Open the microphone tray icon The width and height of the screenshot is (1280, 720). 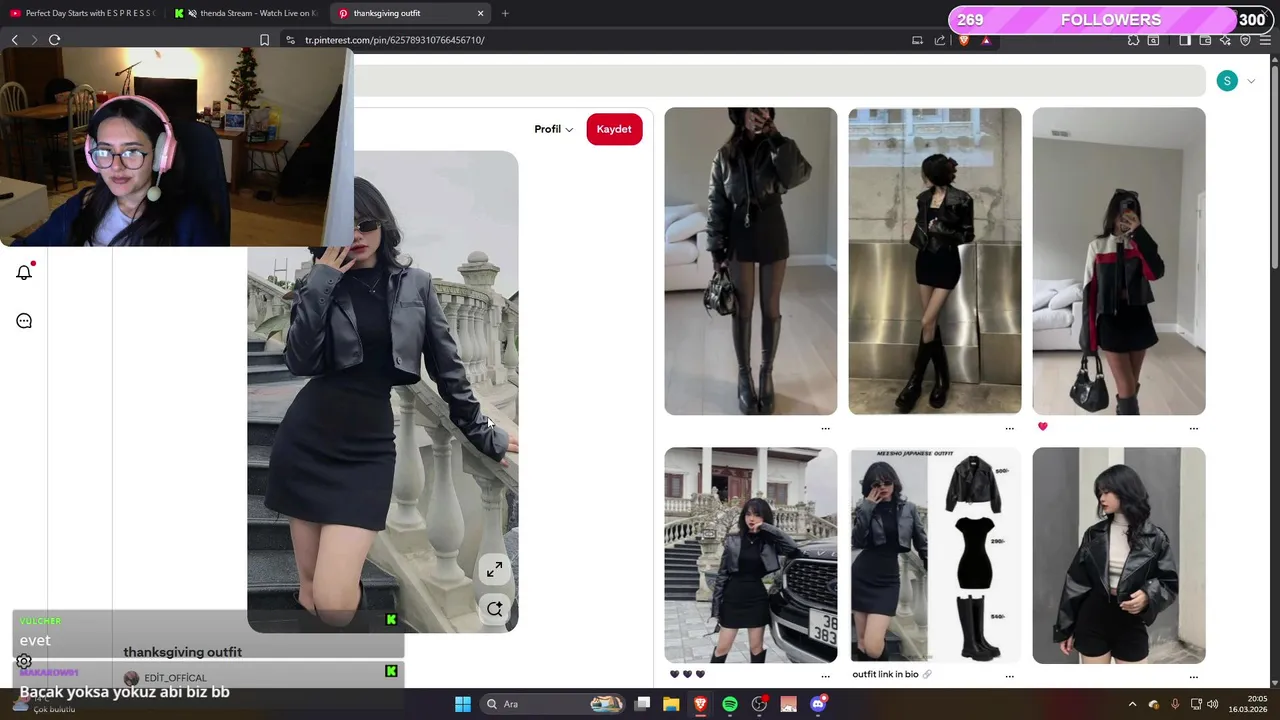coord(1175,704)
